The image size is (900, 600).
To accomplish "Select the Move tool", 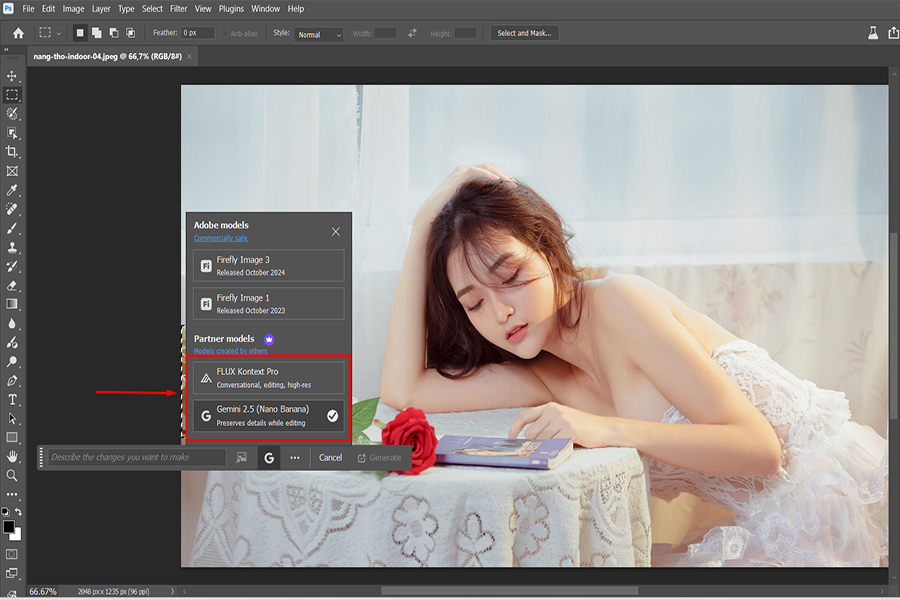I will [x=12, y=76].
